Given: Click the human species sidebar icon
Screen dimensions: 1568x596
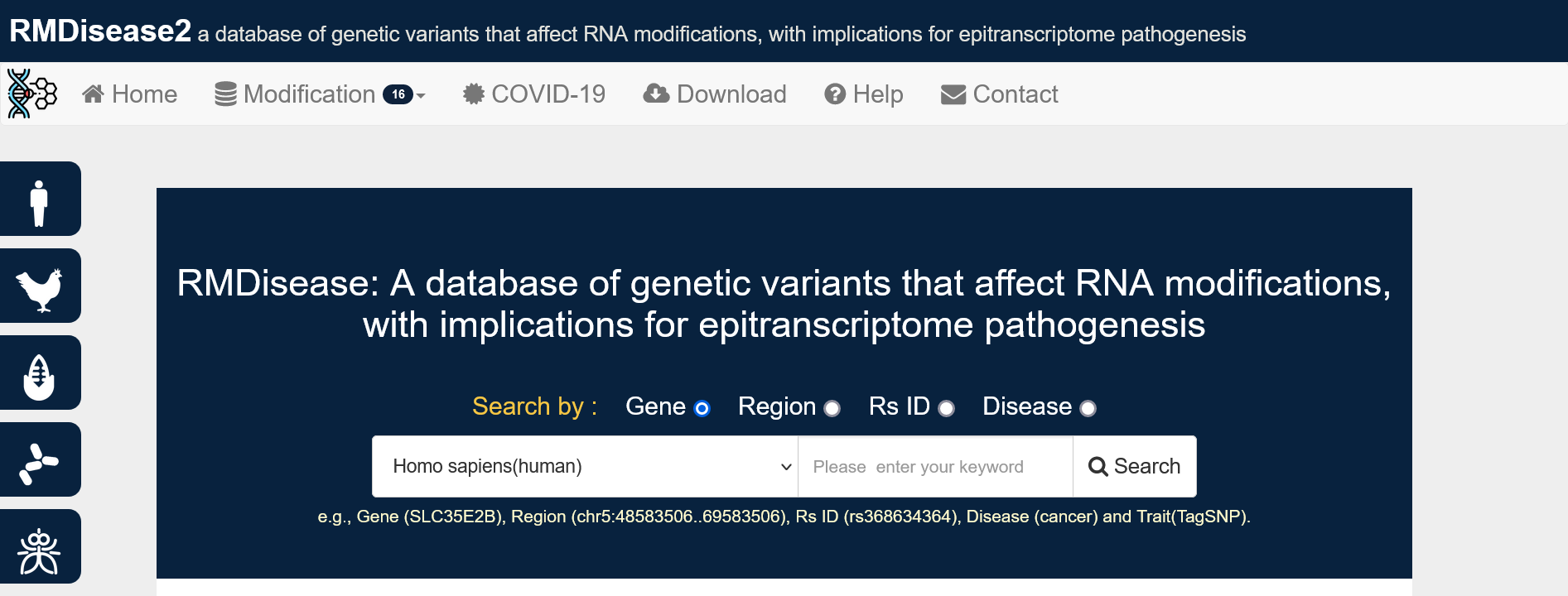Looking at the screenshot, I should tap(40, 199).
